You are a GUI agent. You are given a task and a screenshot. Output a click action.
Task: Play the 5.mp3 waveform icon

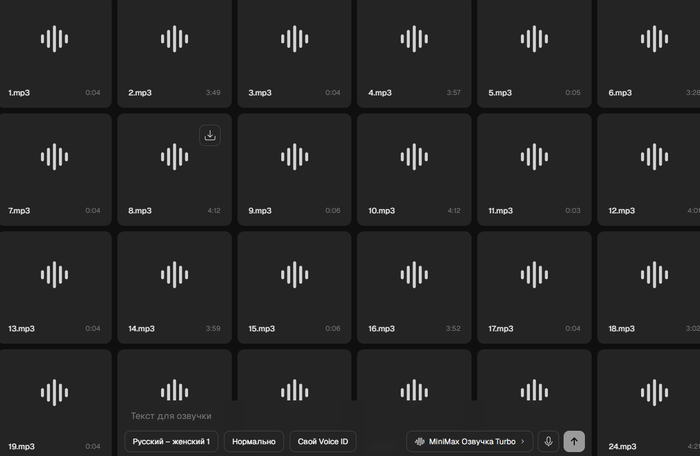pyautogui.click(x=534, y=39)
